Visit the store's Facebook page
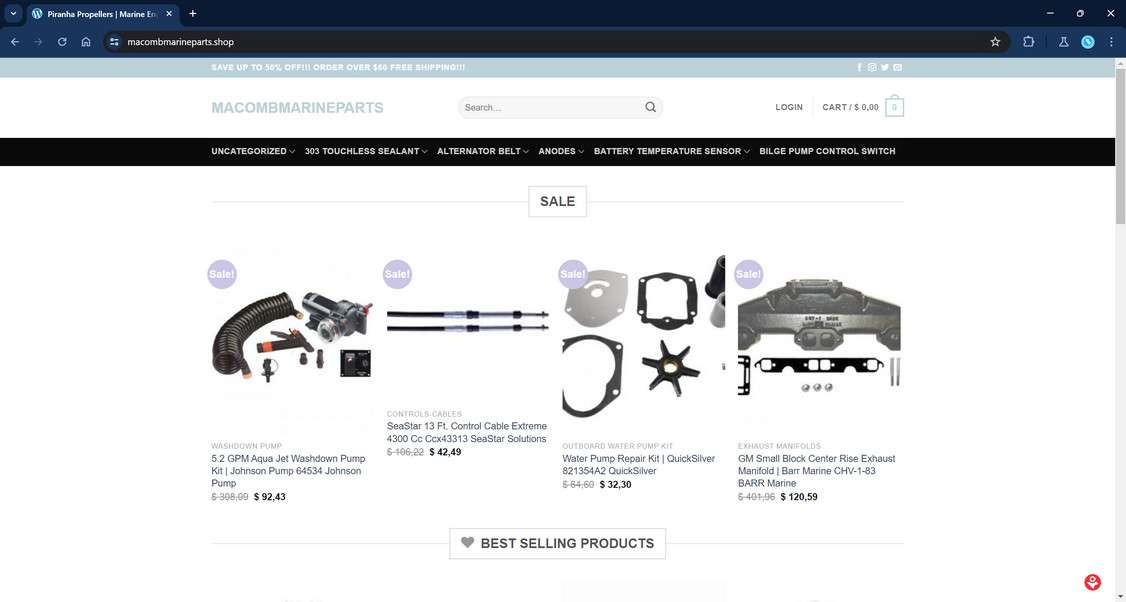 (x=860, y=68)
